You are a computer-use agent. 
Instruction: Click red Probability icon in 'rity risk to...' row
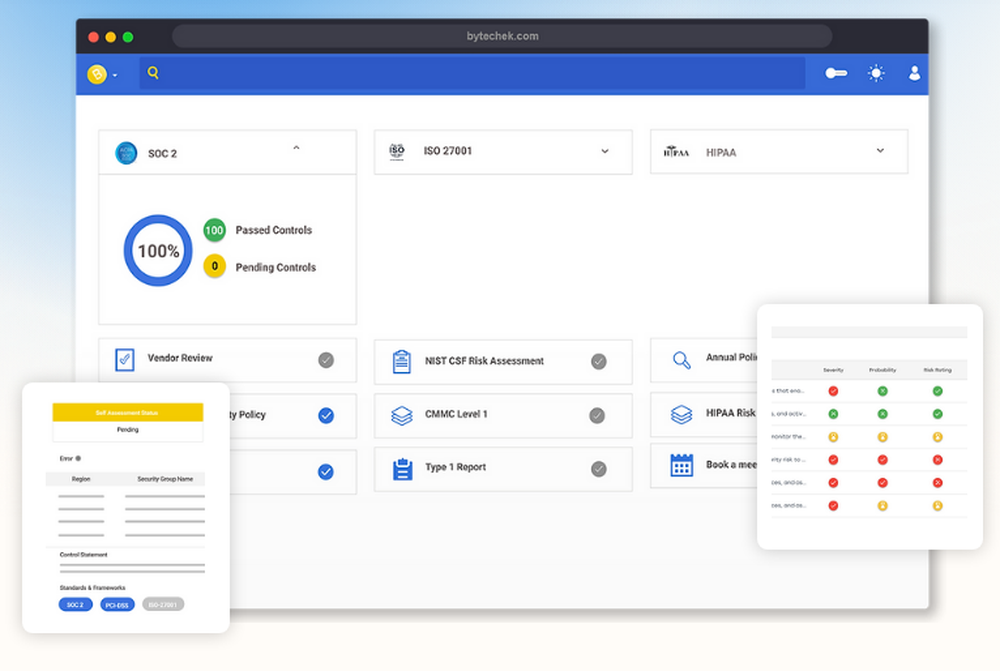[x=883, y=460]
